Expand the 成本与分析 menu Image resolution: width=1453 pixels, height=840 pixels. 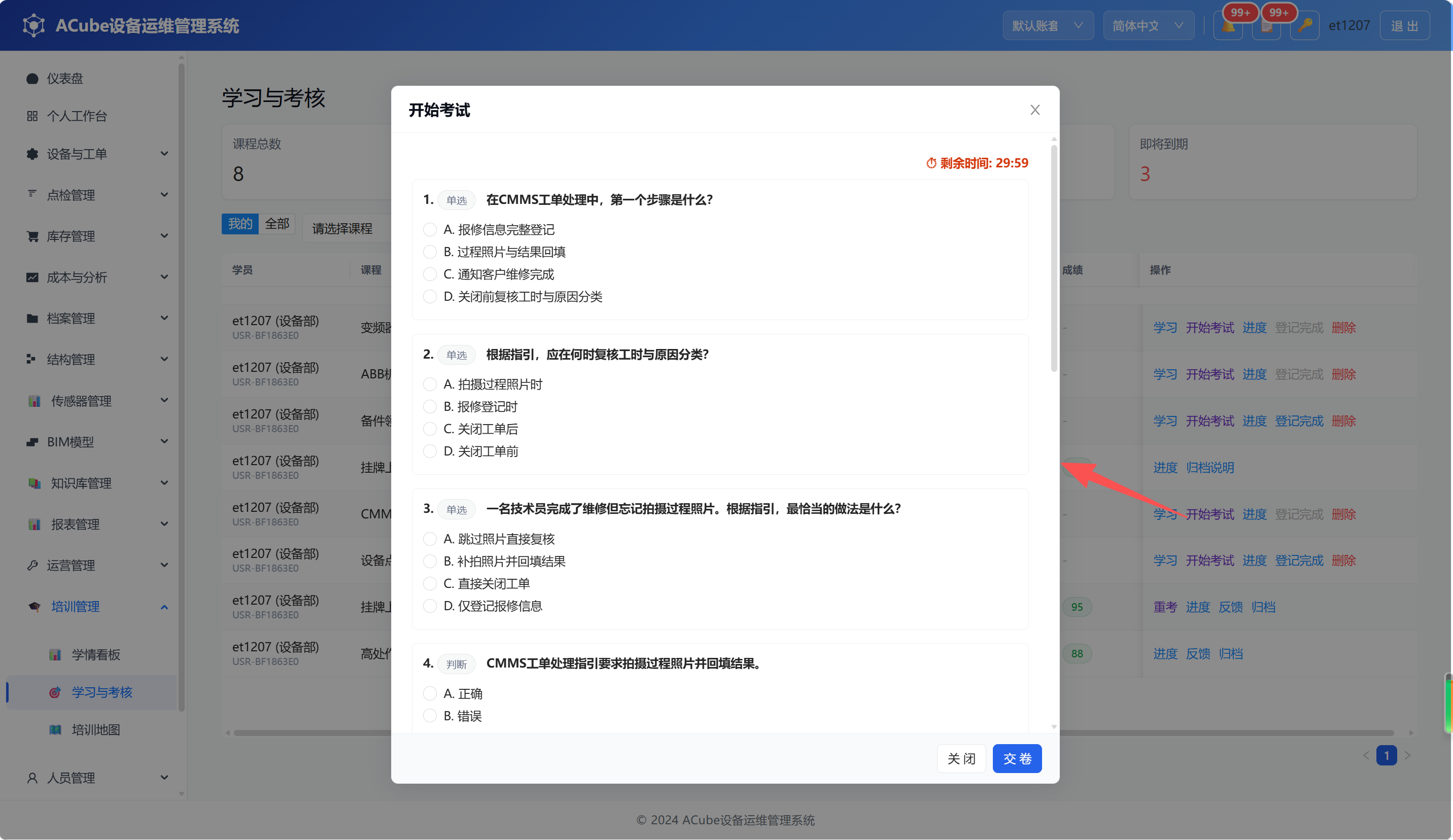[x=164, y=277]
